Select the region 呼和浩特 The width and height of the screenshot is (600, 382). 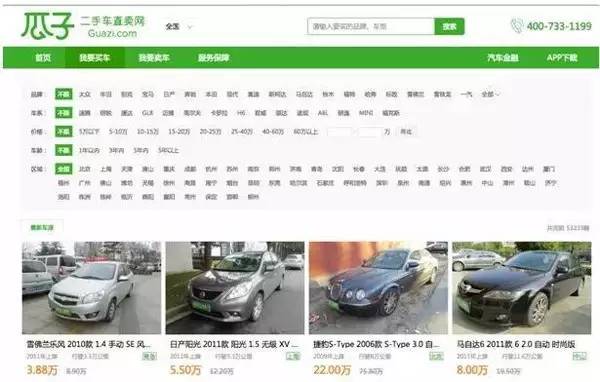click(355, 183)
